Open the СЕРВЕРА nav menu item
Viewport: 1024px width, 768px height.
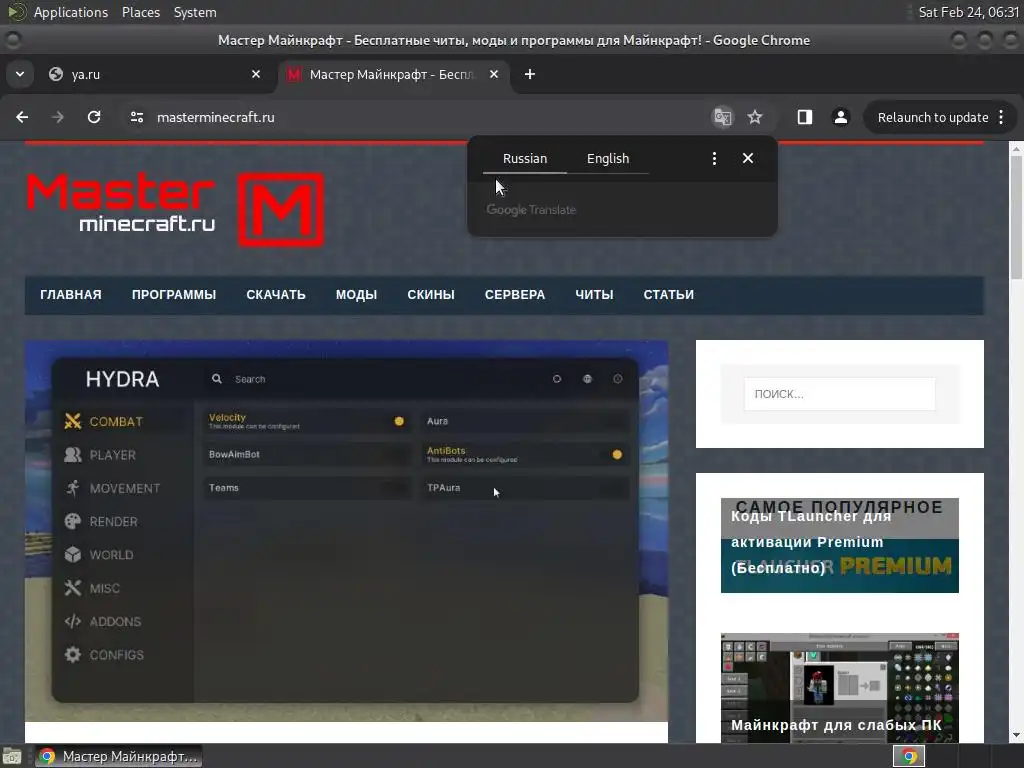(x=515, y=295)
